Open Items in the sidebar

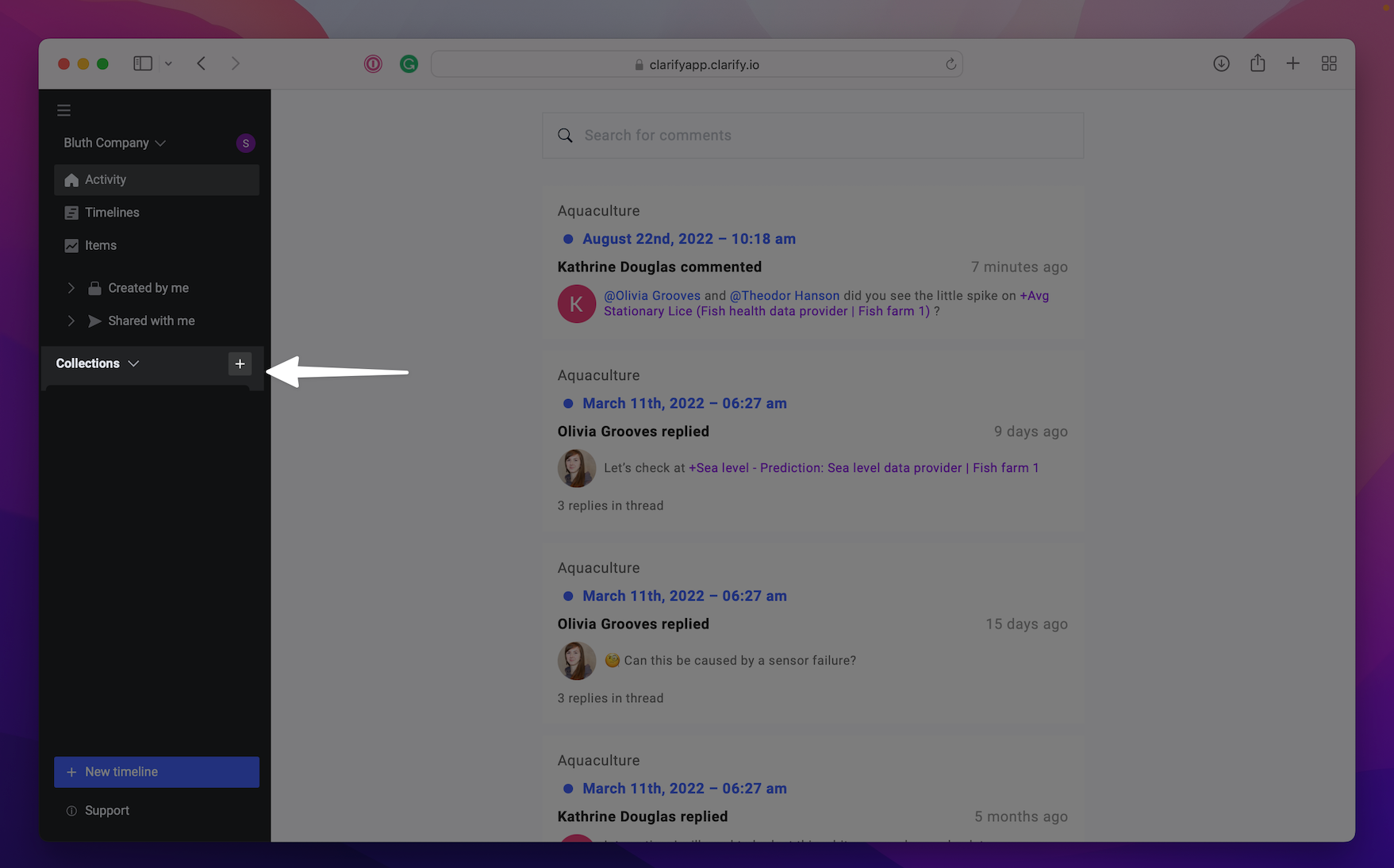pyautogui.click(x=101, y=246)
